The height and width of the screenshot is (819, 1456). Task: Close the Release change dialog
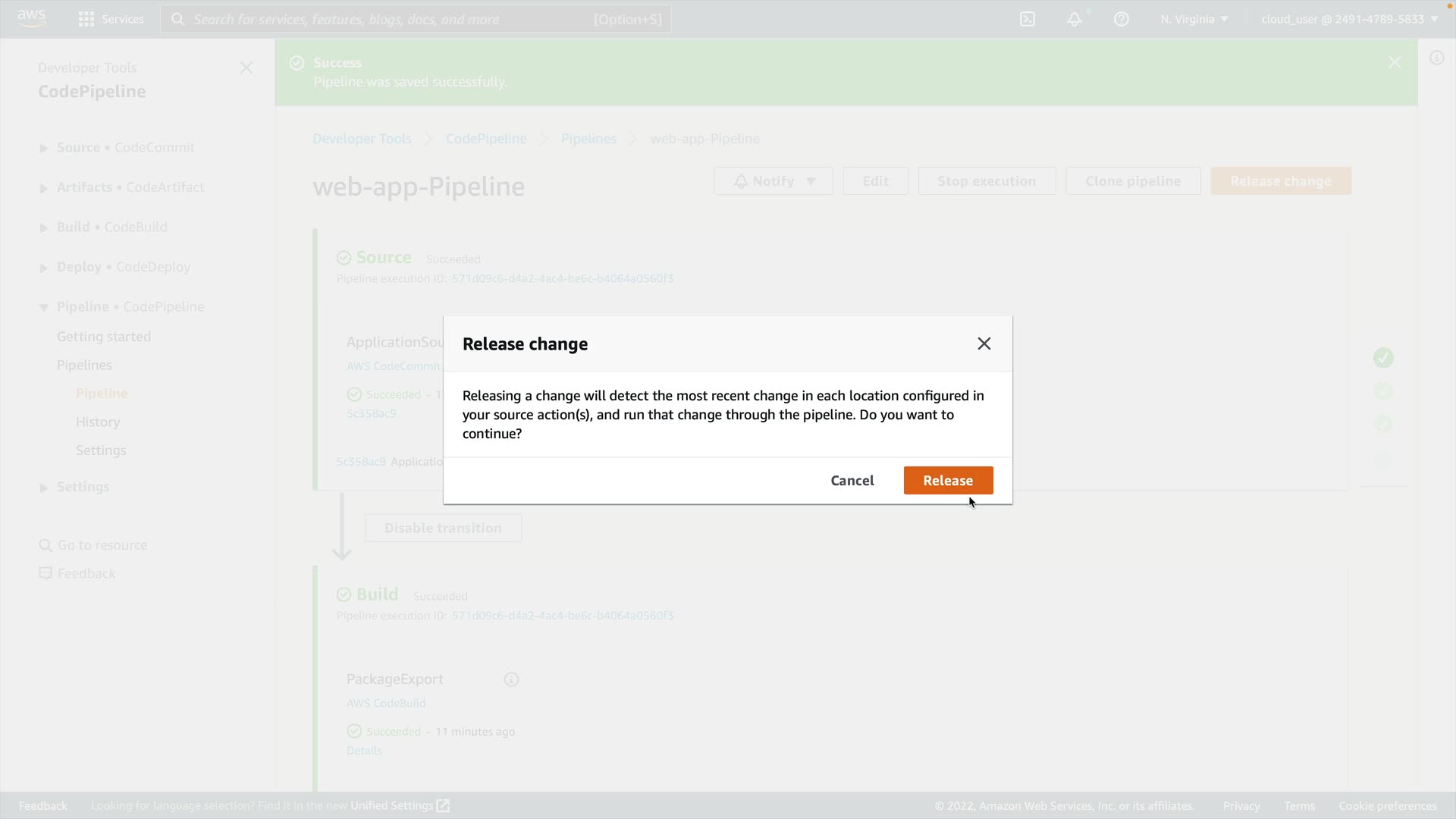984,344
